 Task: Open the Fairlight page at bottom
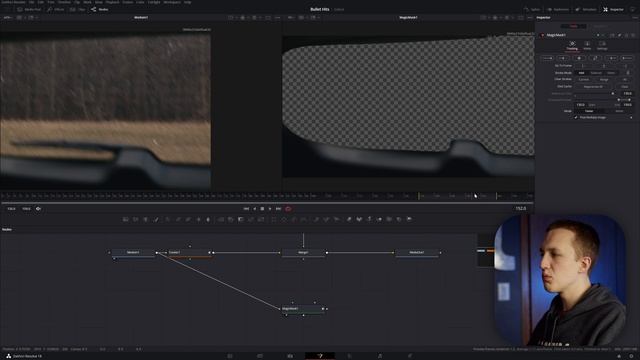tap(380, 356)
